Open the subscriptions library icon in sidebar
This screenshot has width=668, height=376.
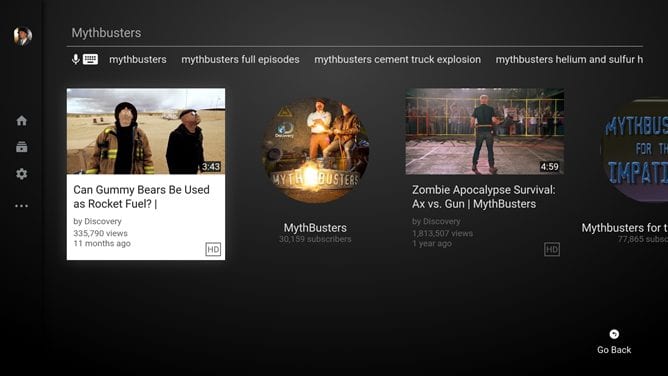[x=22, y=147]
